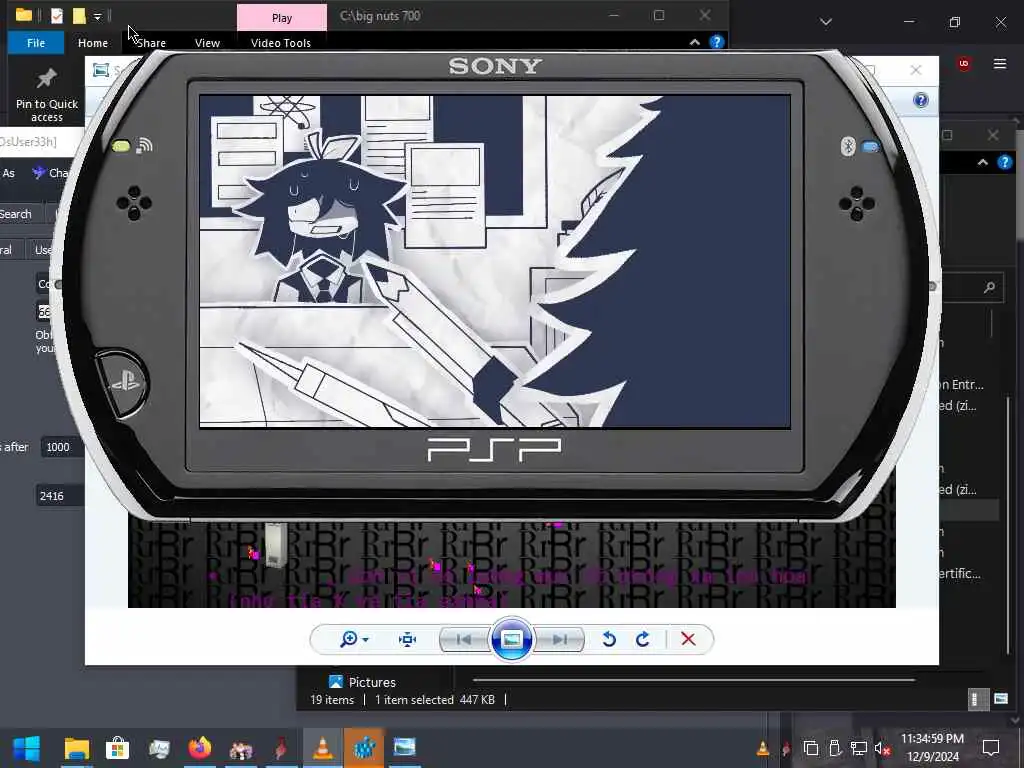Open the Firefox hamburger menu
The height and width of the screenshot is (768, 1024).
click(1000, 63)
